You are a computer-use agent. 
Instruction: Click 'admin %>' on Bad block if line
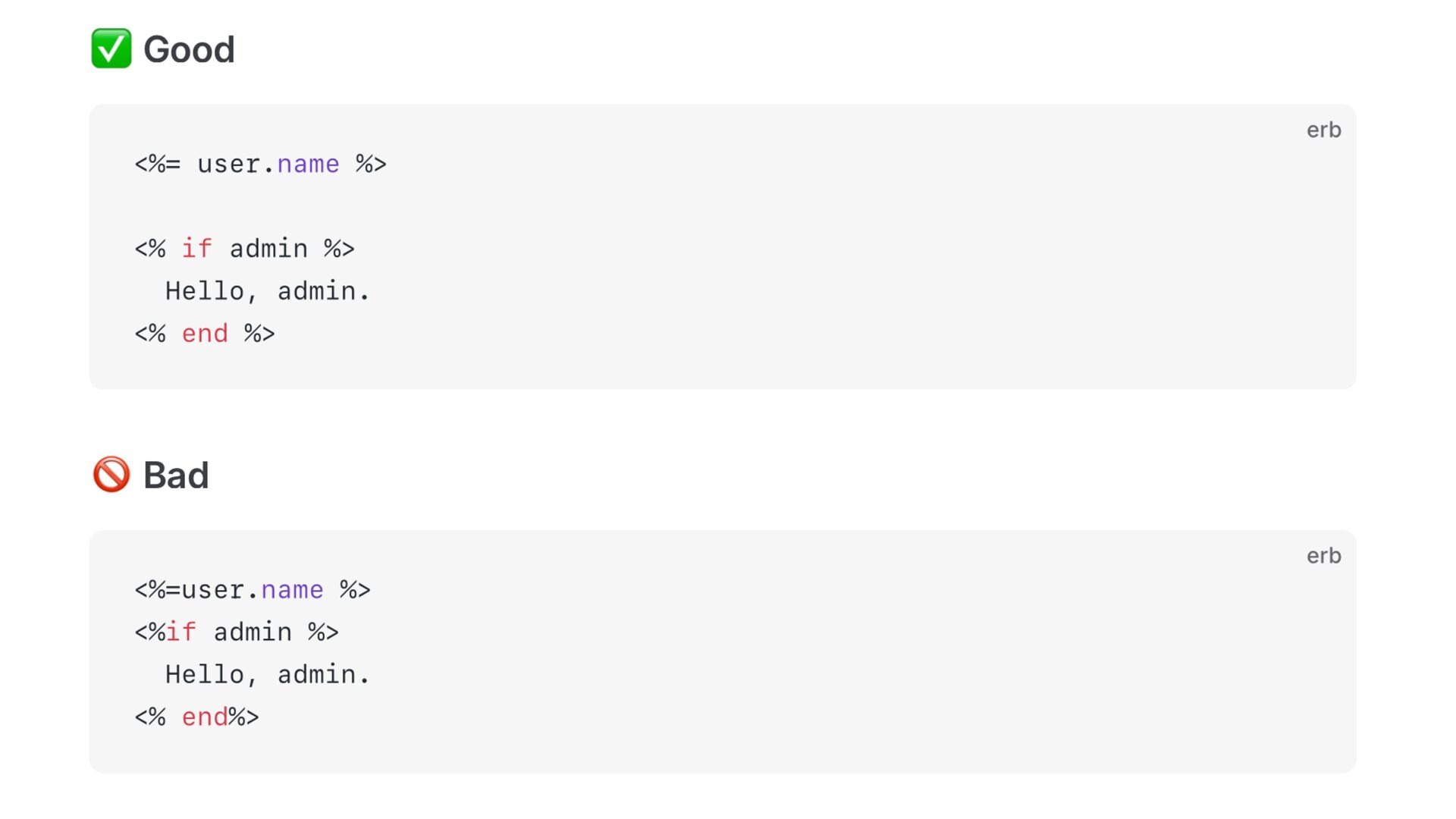(276, 632)
